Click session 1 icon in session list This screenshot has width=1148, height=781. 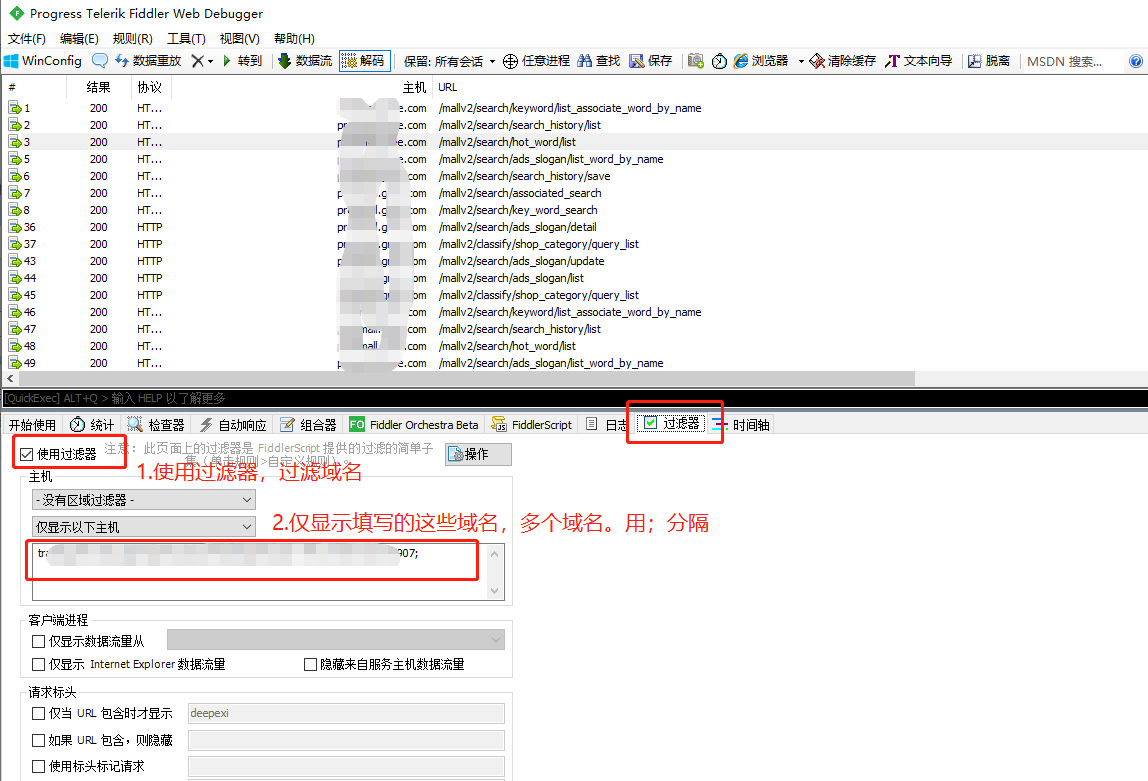coord(15,108)
